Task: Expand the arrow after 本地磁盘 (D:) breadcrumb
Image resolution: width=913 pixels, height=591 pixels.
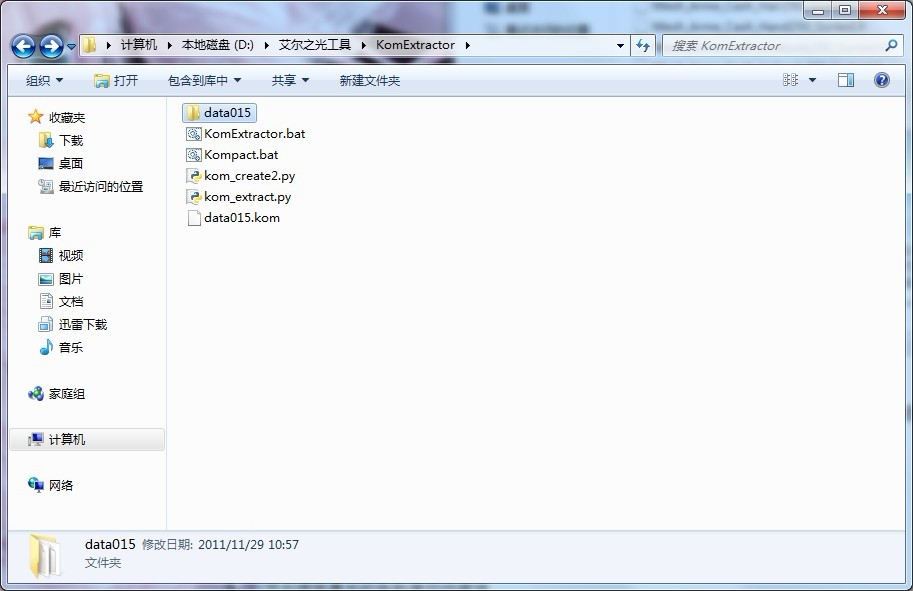Action: (266, 45)
